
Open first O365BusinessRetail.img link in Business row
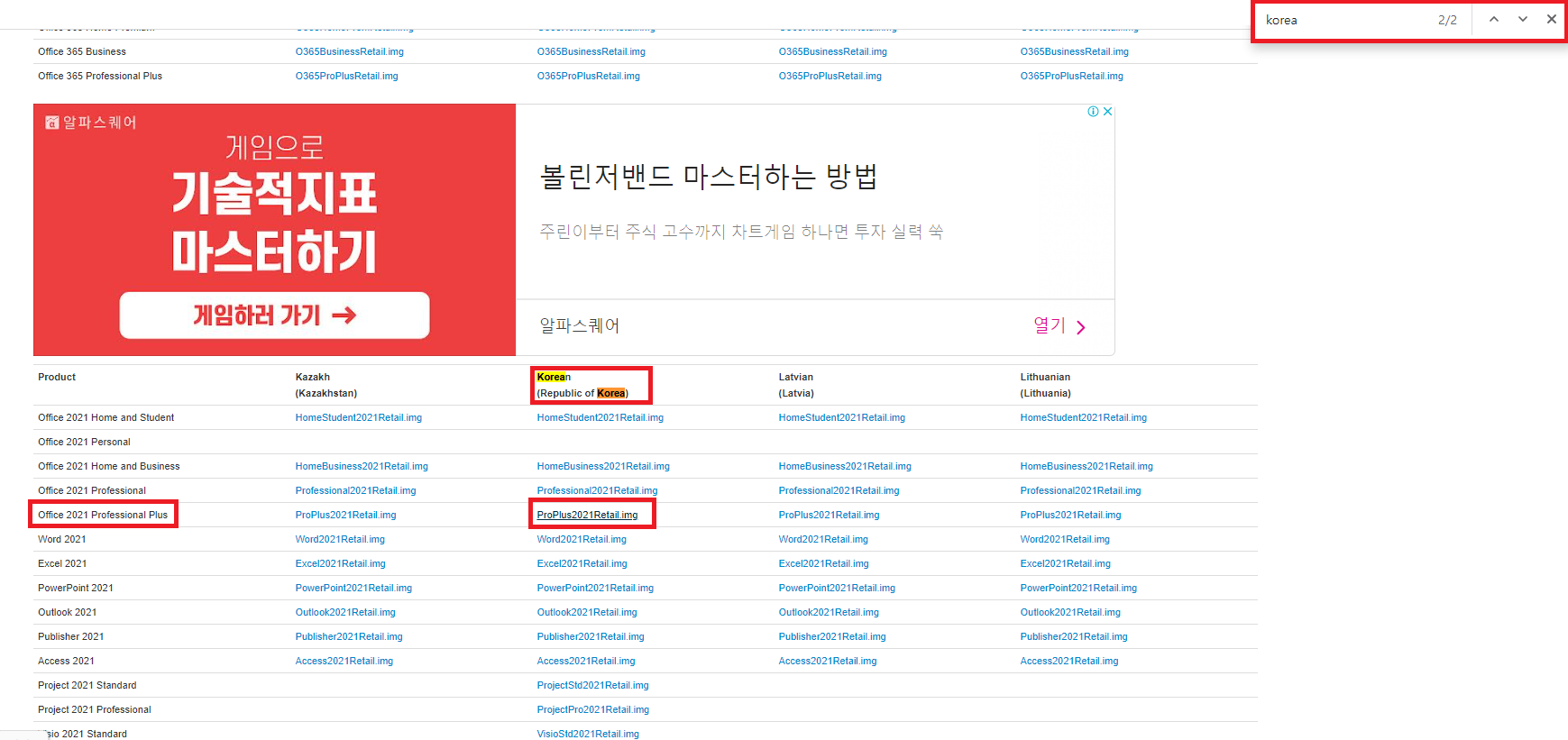[x=350, y=51]
